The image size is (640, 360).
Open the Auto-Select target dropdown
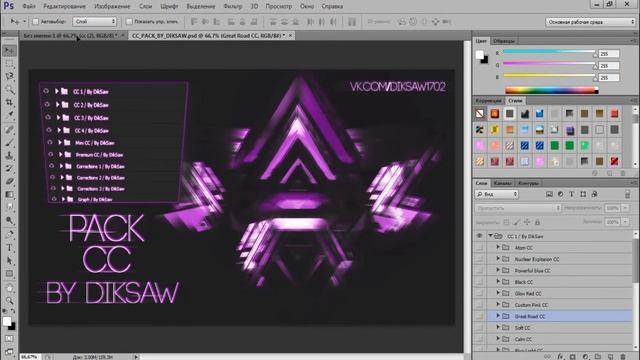pyautogui.click(x=95, y=21)
